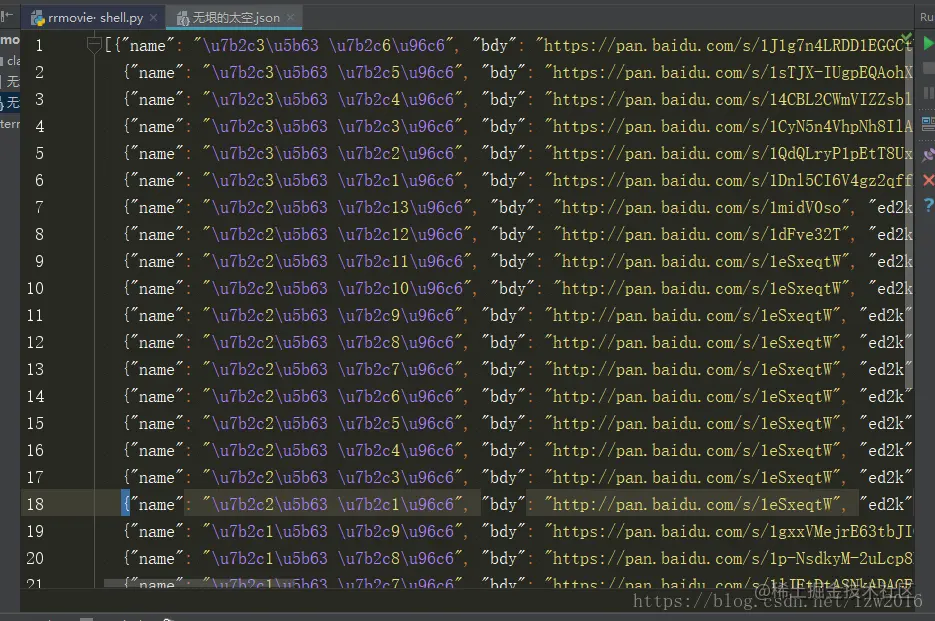Click the URL containing 1gxxVMejrE63tbJ
The height and width of the screenshot is (621, 935).
(x=728, y=532)
